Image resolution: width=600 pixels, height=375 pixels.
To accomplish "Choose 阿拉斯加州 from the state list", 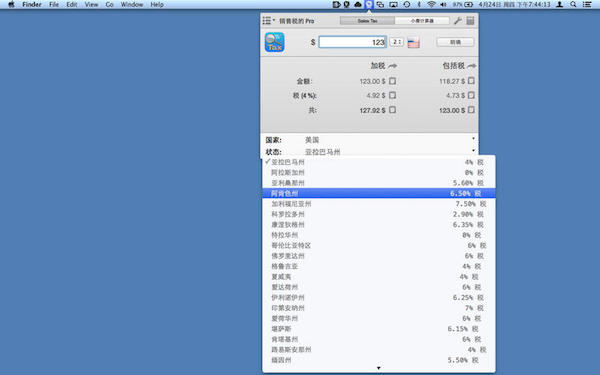I will [x=379, y=173].
